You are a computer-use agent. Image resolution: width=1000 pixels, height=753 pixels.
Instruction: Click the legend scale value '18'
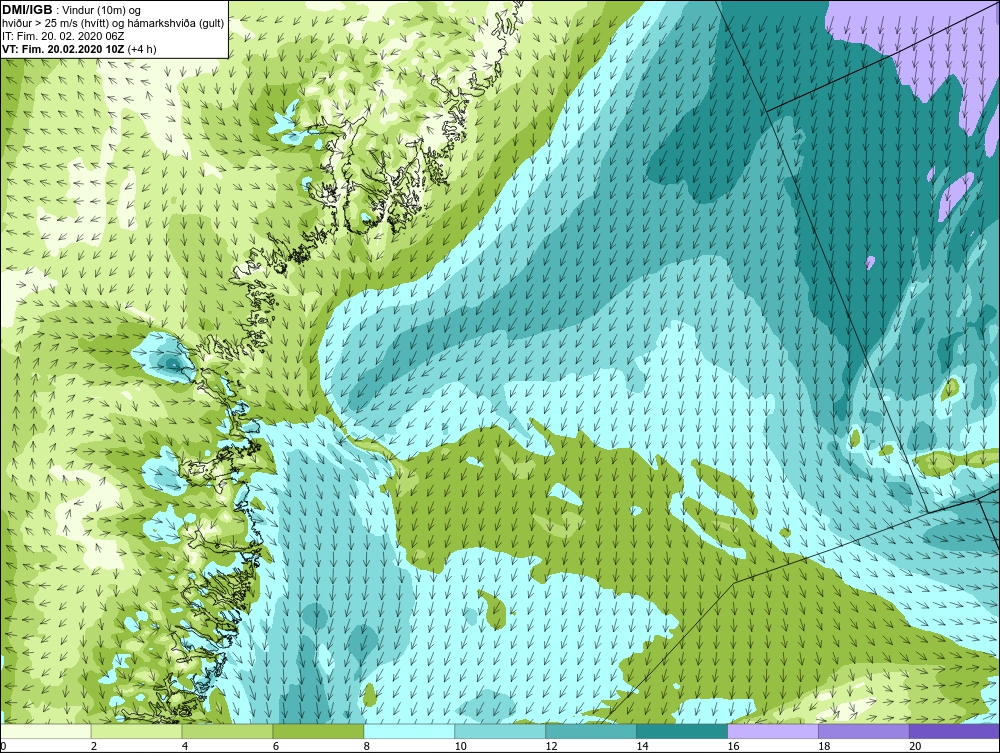(x=824, y=746)
